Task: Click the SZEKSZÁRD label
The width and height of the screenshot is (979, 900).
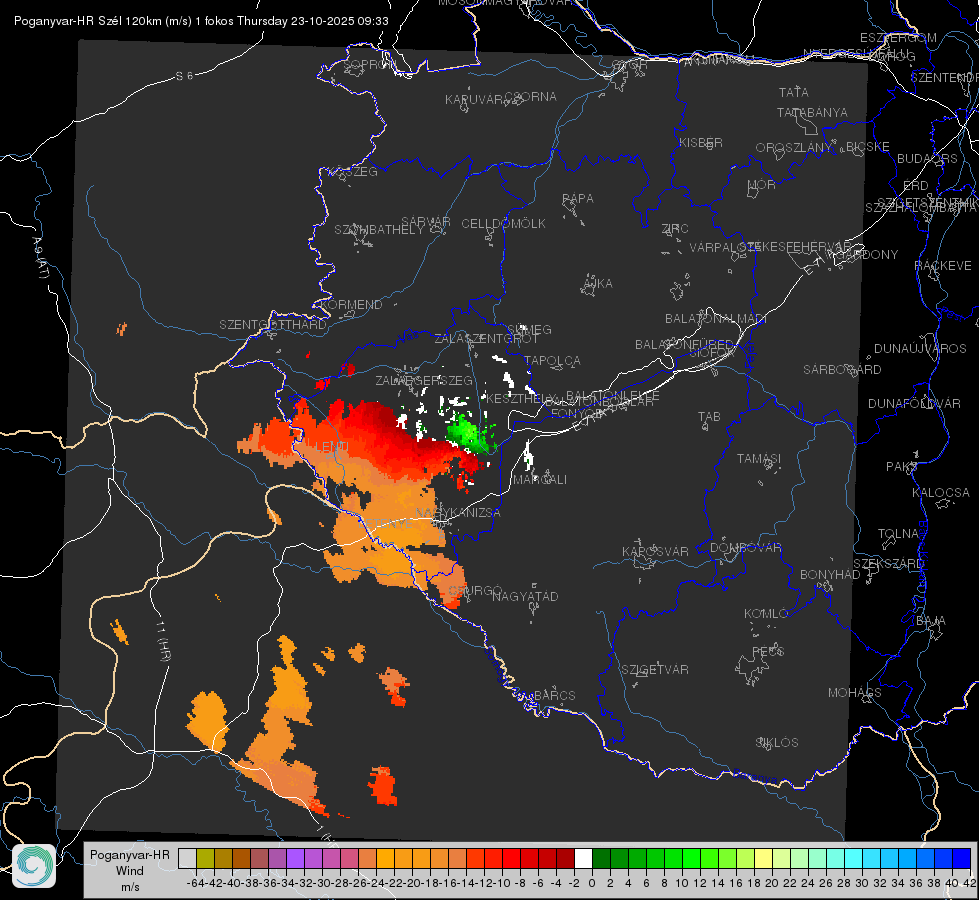Action: pyautogui.click(x=888, y=564)
